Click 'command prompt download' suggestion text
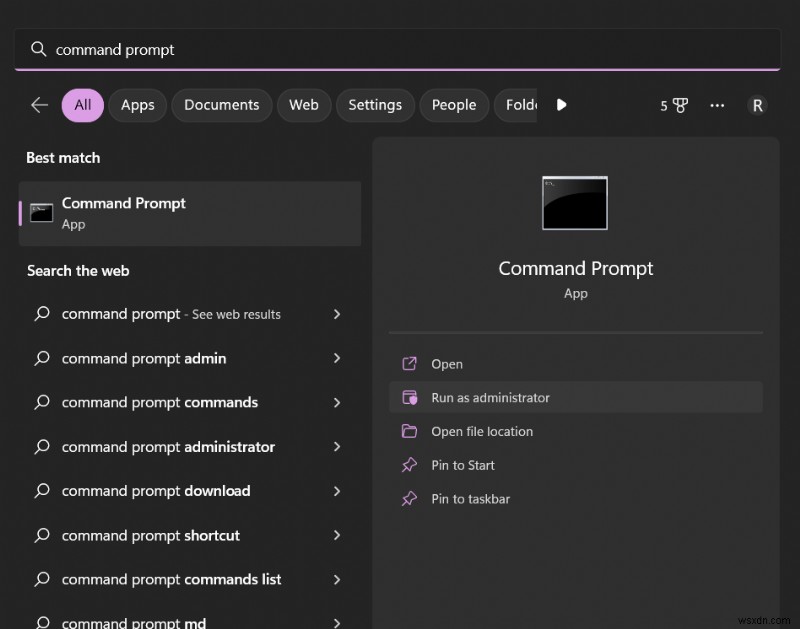Screen dimensions: 800x629 pyautogui.click(x=156, y=491)
